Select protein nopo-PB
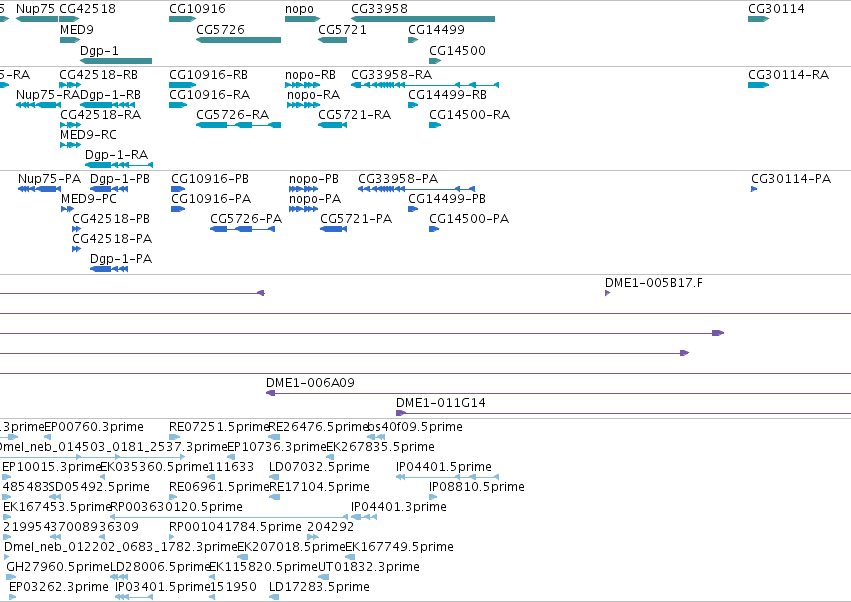Image resolution: width=851 pixels, height=602 pixels. point(314,179)
